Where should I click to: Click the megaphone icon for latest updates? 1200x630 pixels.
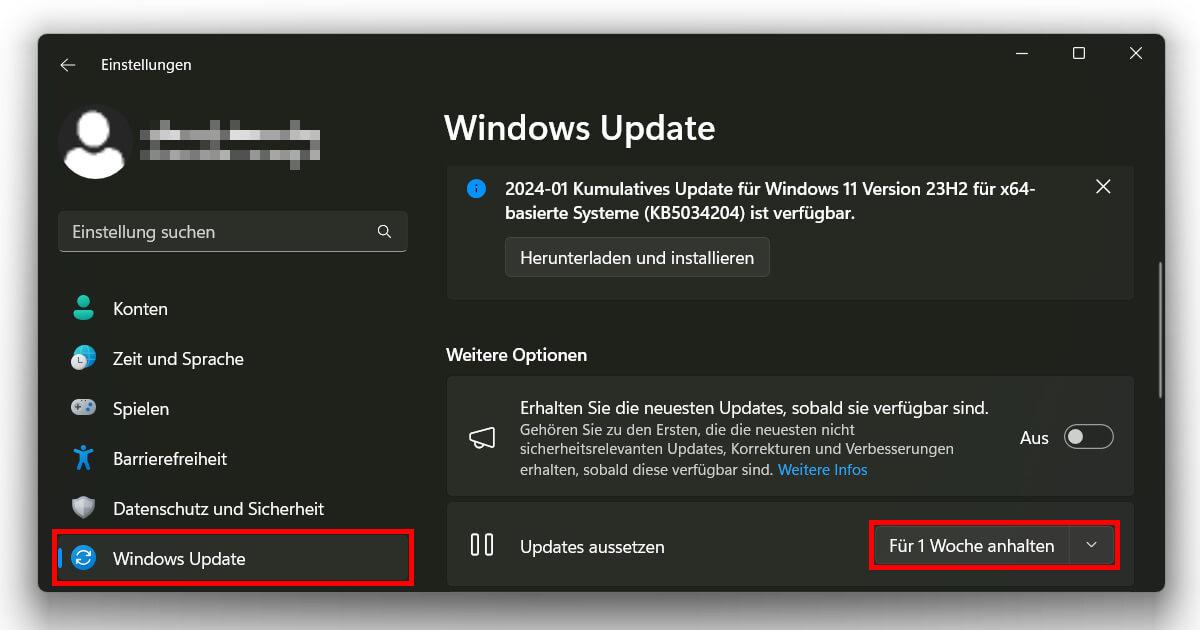coord(484,436)
